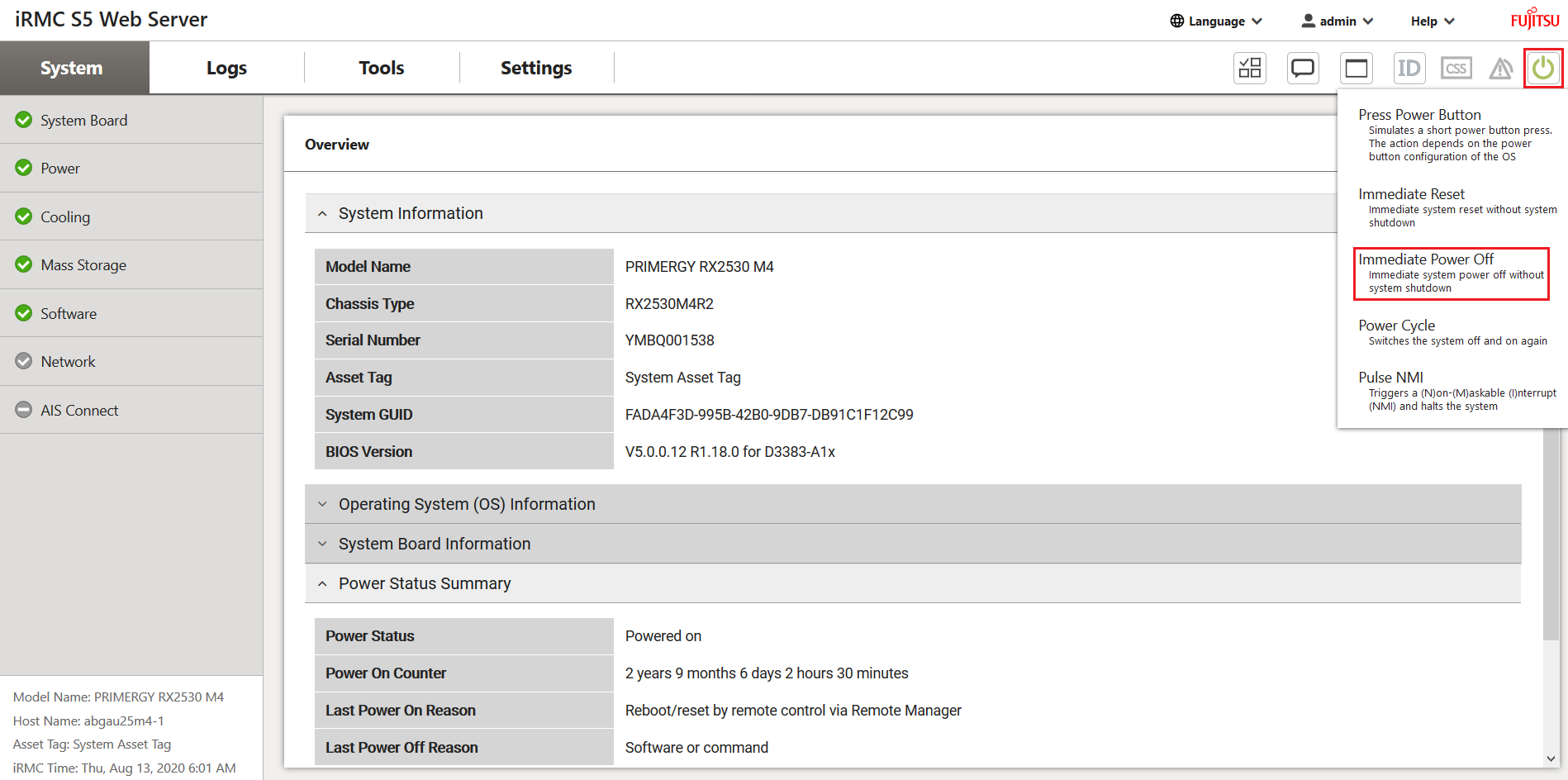Open the admin user dropdown

1338,21
